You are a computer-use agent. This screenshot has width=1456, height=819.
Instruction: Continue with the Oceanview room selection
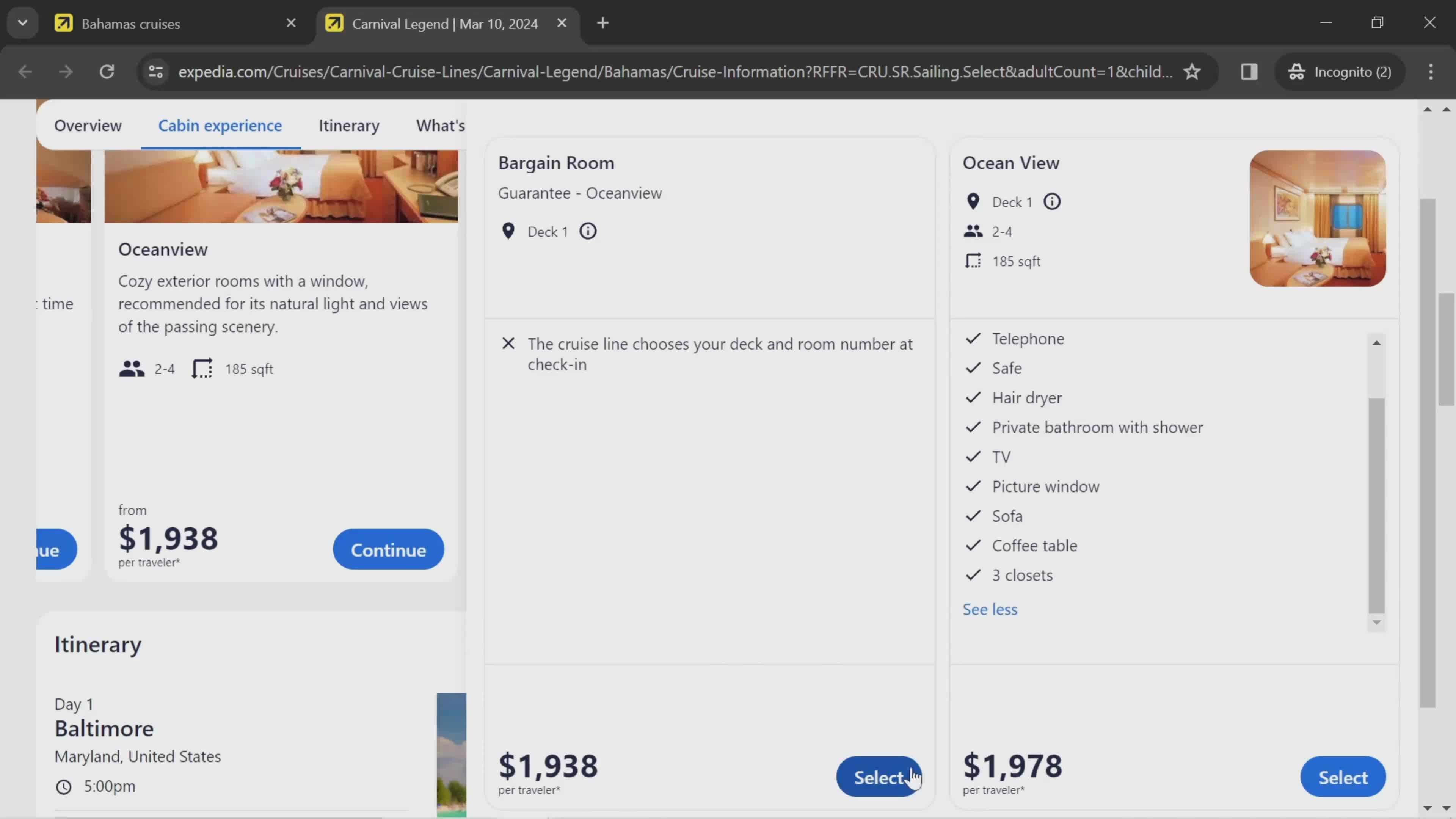point(389,549)
